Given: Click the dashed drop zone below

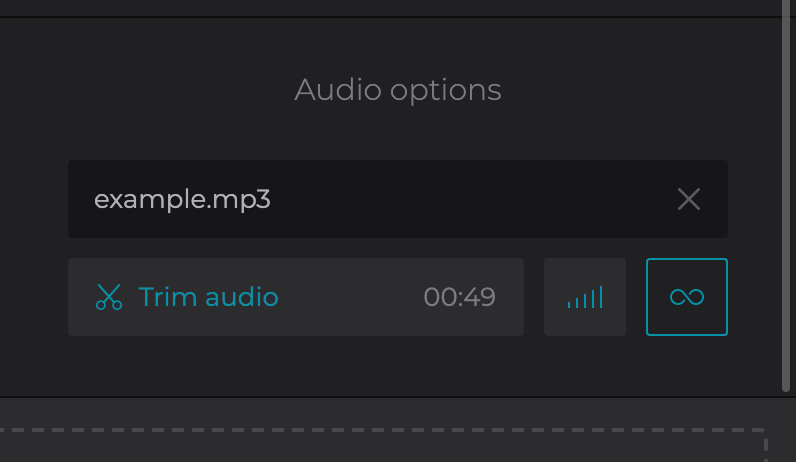Looking at the screenshot, I should (380, 446).
